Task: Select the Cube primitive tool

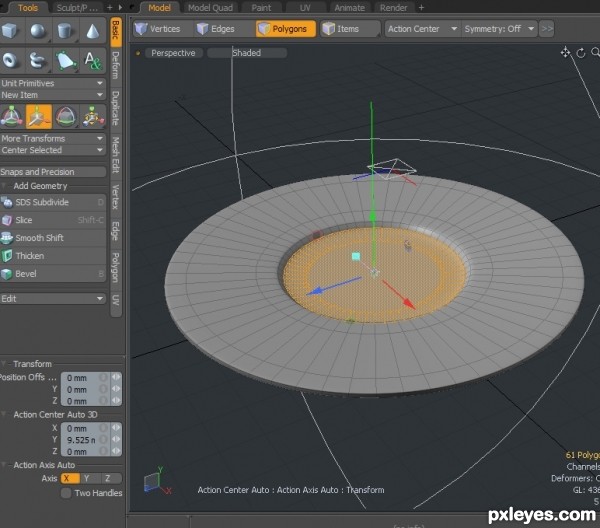Action: pos(10,31)
